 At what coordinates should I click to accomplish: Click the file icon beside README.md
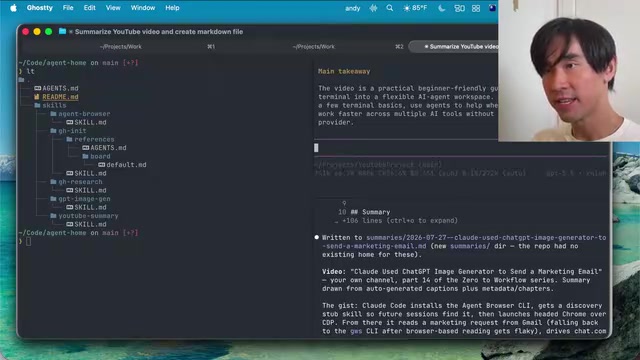[x=37, y=97]
